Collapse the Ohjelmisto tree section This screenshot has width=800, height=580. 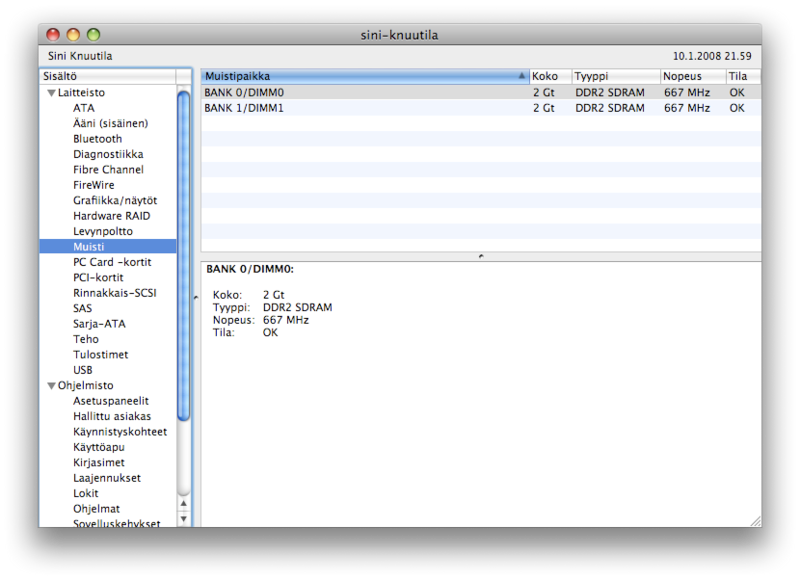[52, 386]
